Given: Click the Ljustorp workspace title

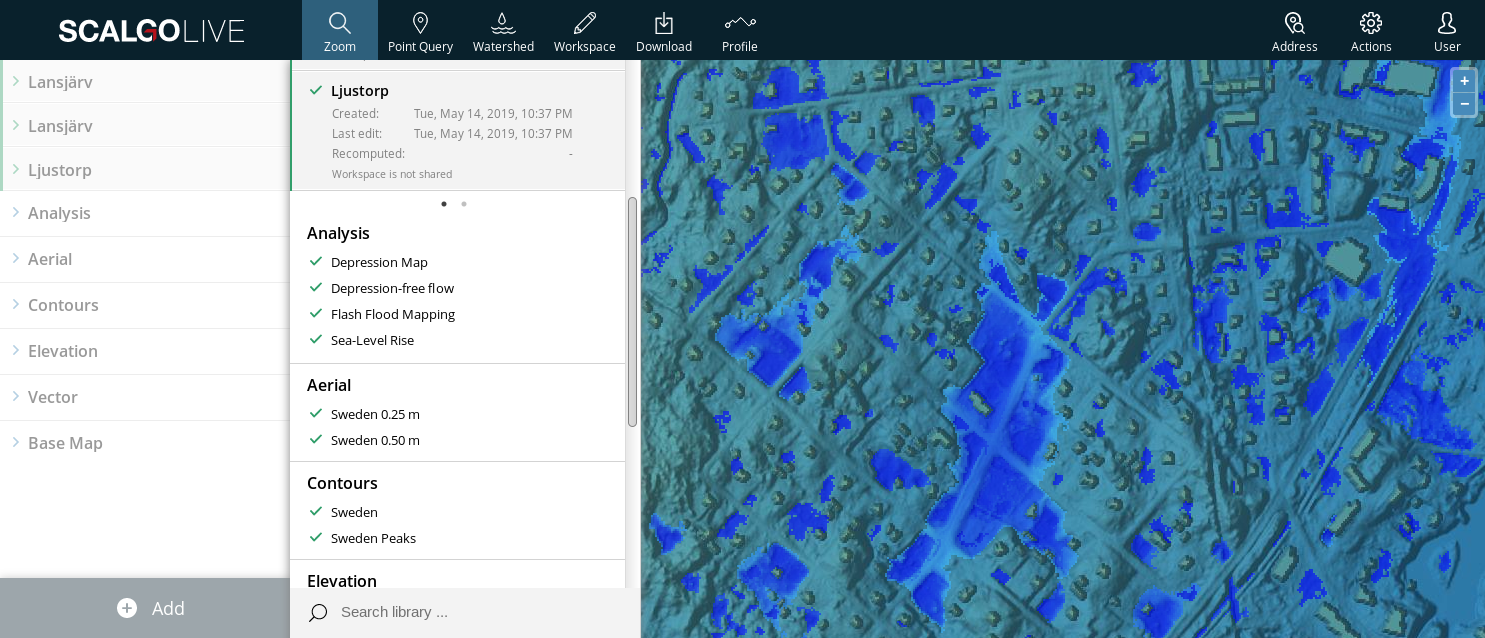Looking at the screenshot, I should pyautogui.click(x=360, y=90).
